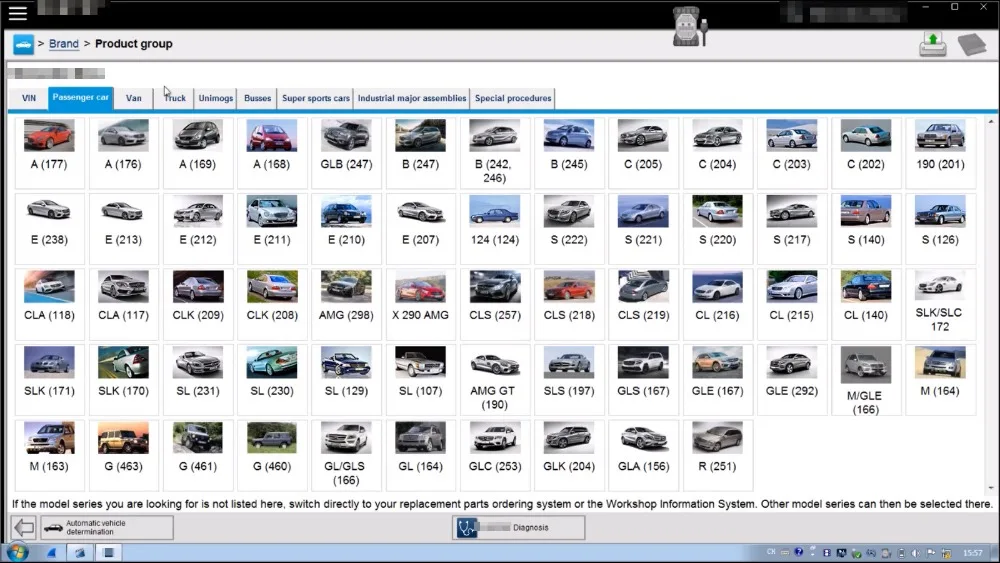Switch to the Van tab
This screenshot has height=563, width=1000.
coord(133,98)
